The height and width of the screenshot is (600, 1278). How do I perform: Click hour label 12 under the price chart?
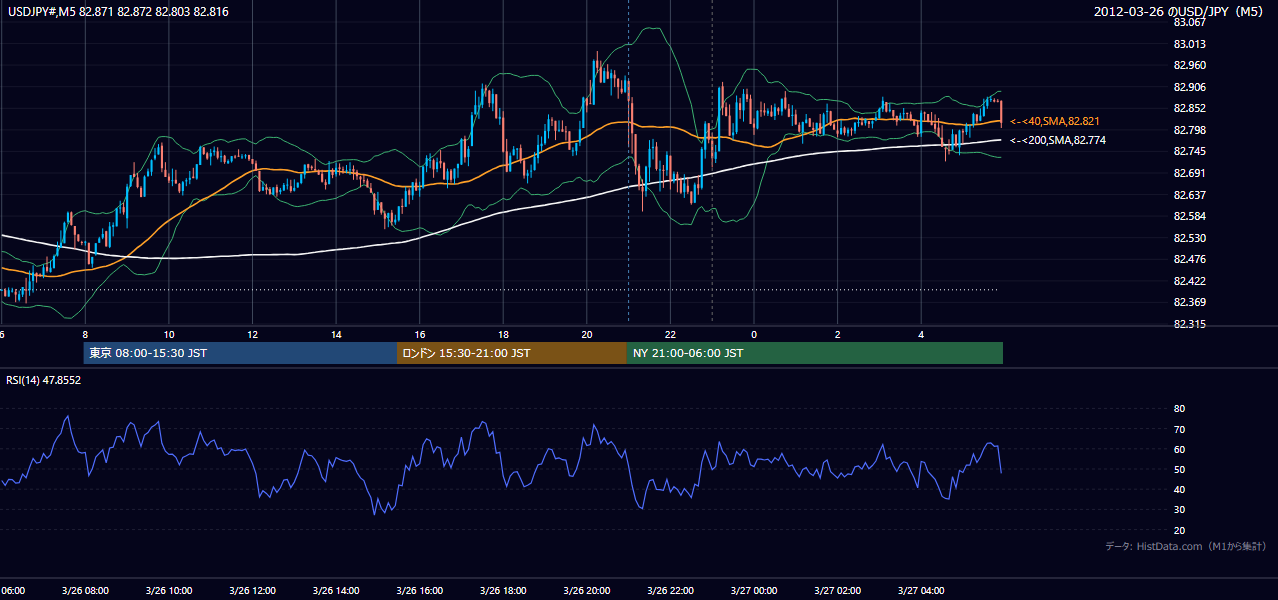pos(253,334)
